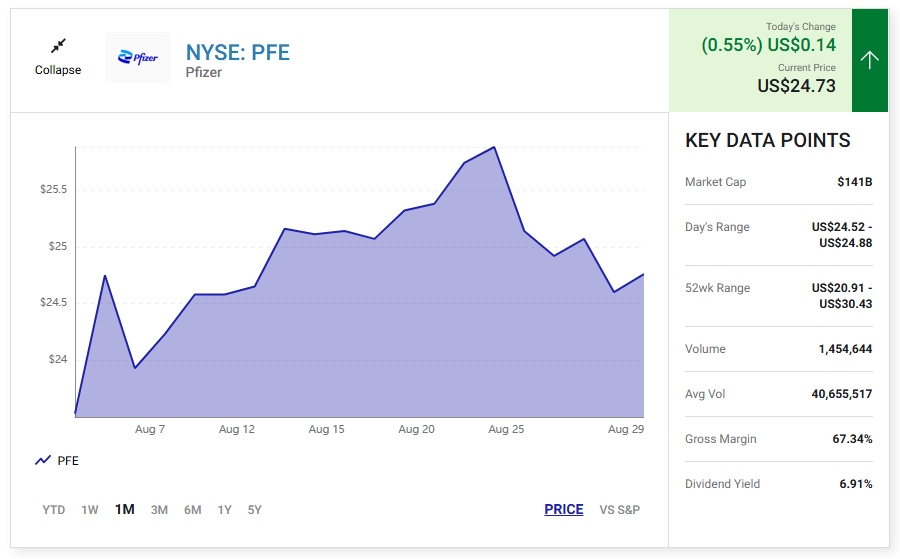Select the 6M time range
Image resolution: width=900 pixels, height=559 pixels.
pyautogui.click(x=193, y=510)
